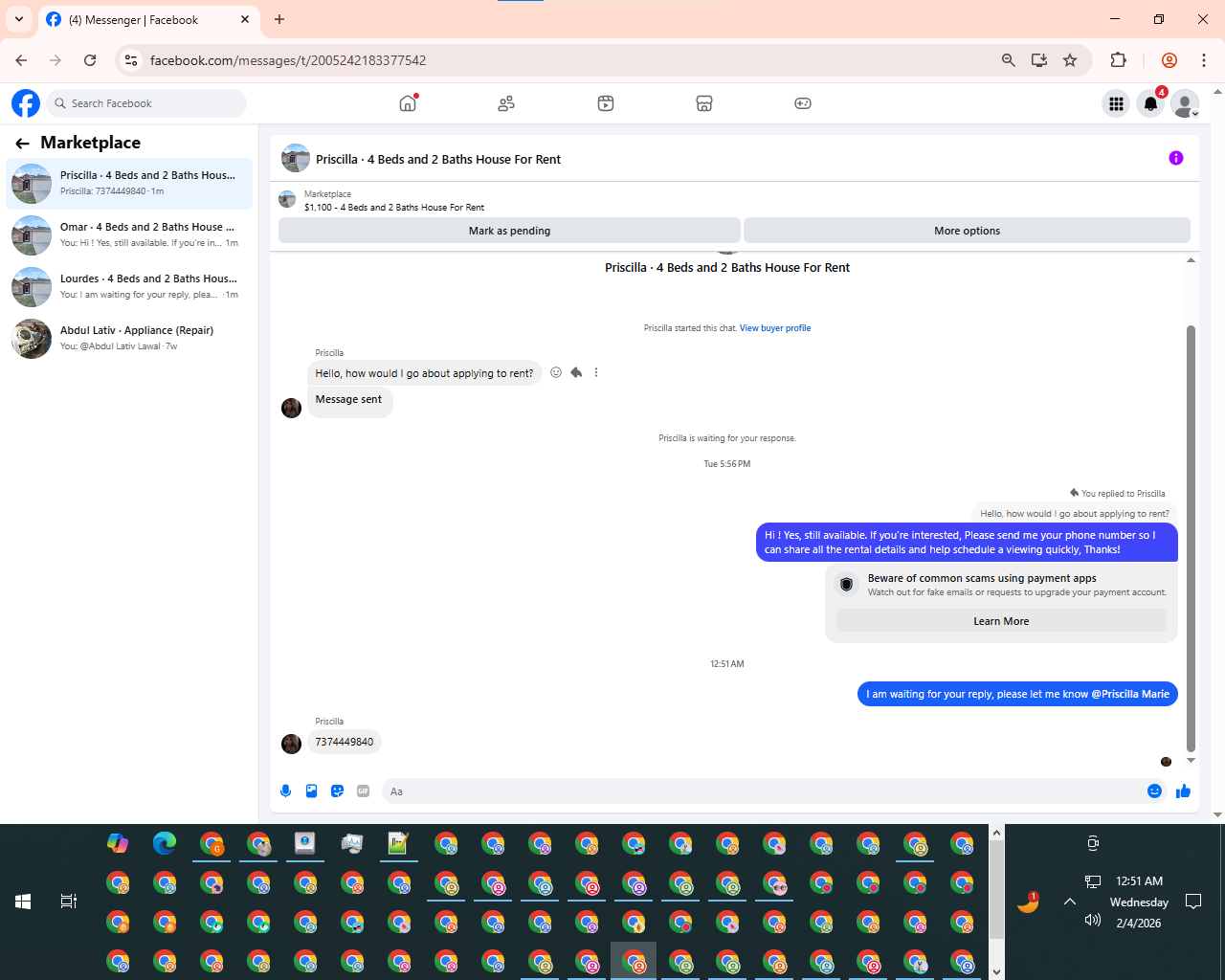Open the install app icon in address bar
Viewport: 1225px width, 980px height.
1039,60
